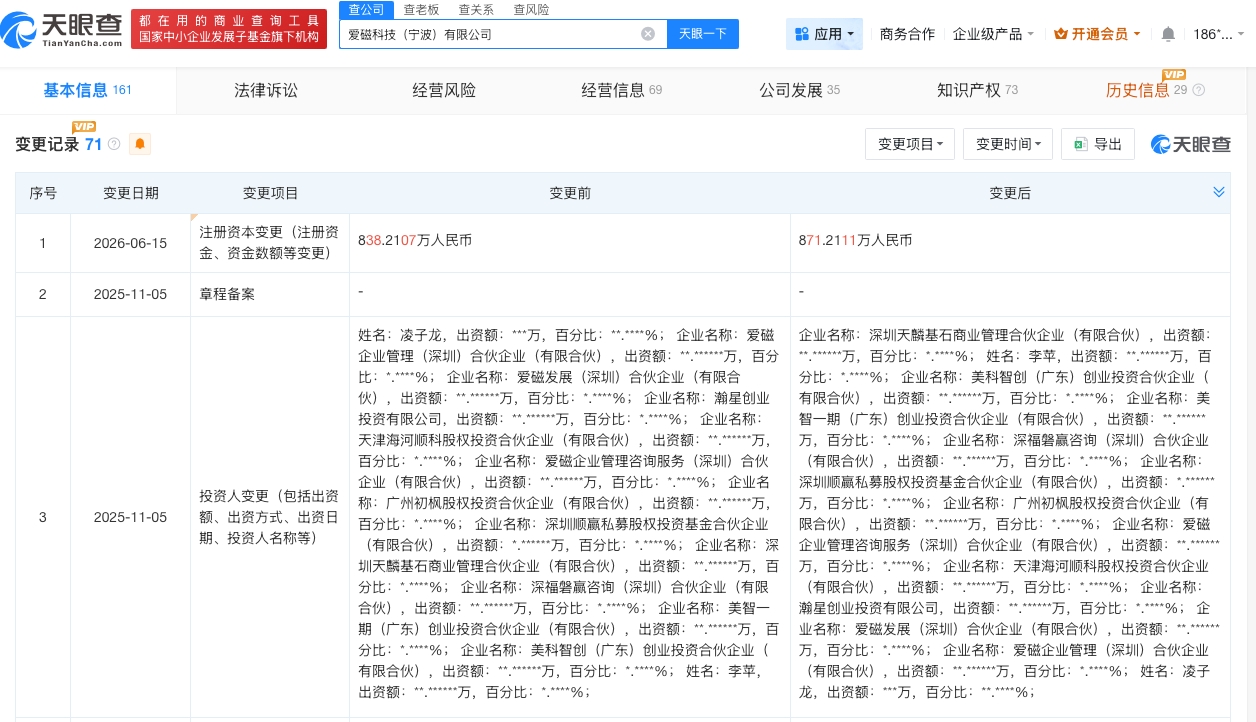This screenshot has width=1256, height=722.
Task: Open the 开通会员 membership dropdown
Action: click(x=1097, y=34)
